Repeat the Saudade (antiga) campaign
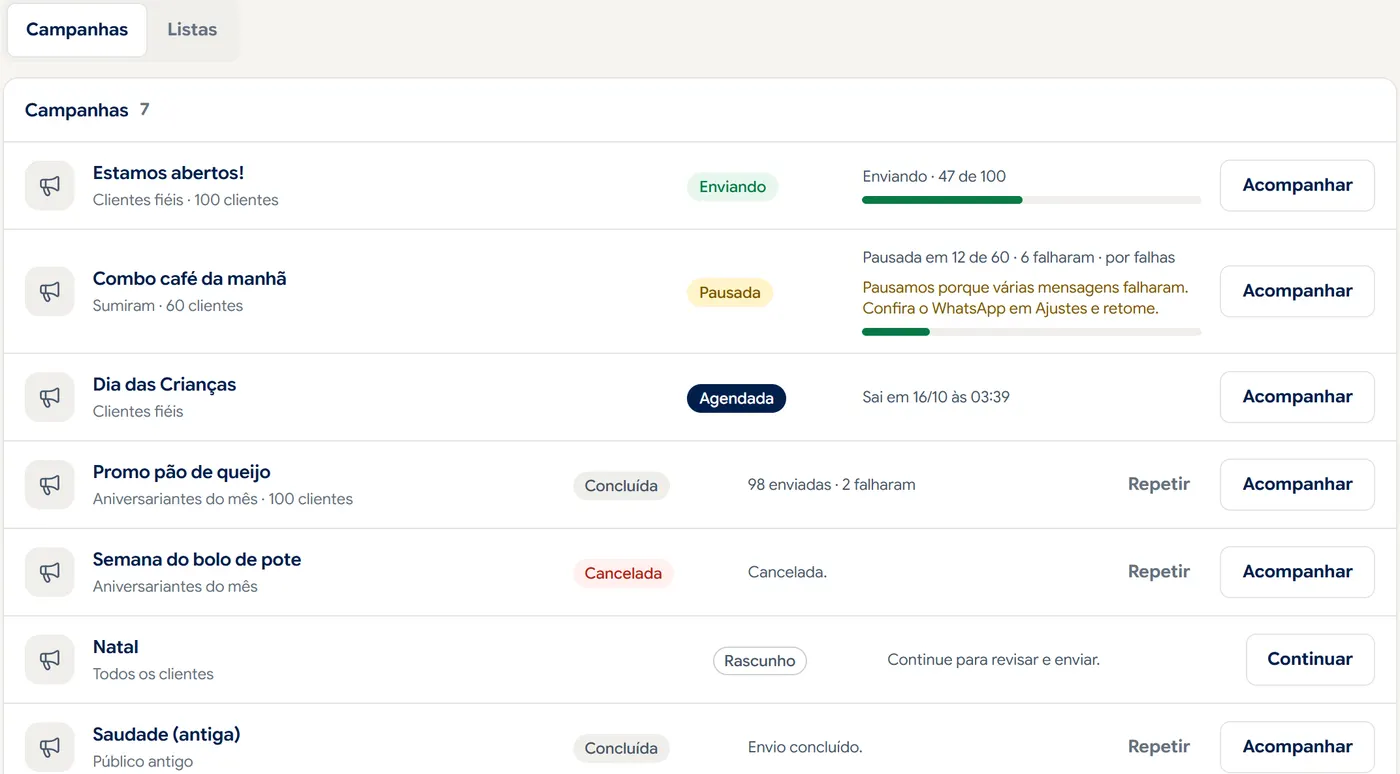1400x774 pixels. 1159,747
